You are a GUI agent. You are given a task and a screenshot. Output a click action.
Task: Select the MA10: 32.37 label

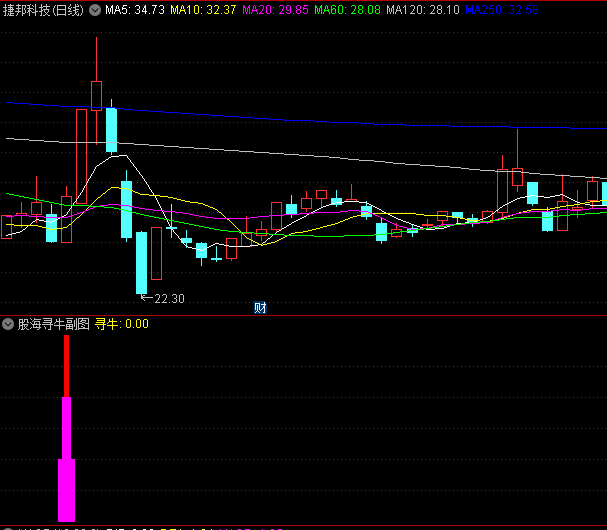tap(203, 10)
